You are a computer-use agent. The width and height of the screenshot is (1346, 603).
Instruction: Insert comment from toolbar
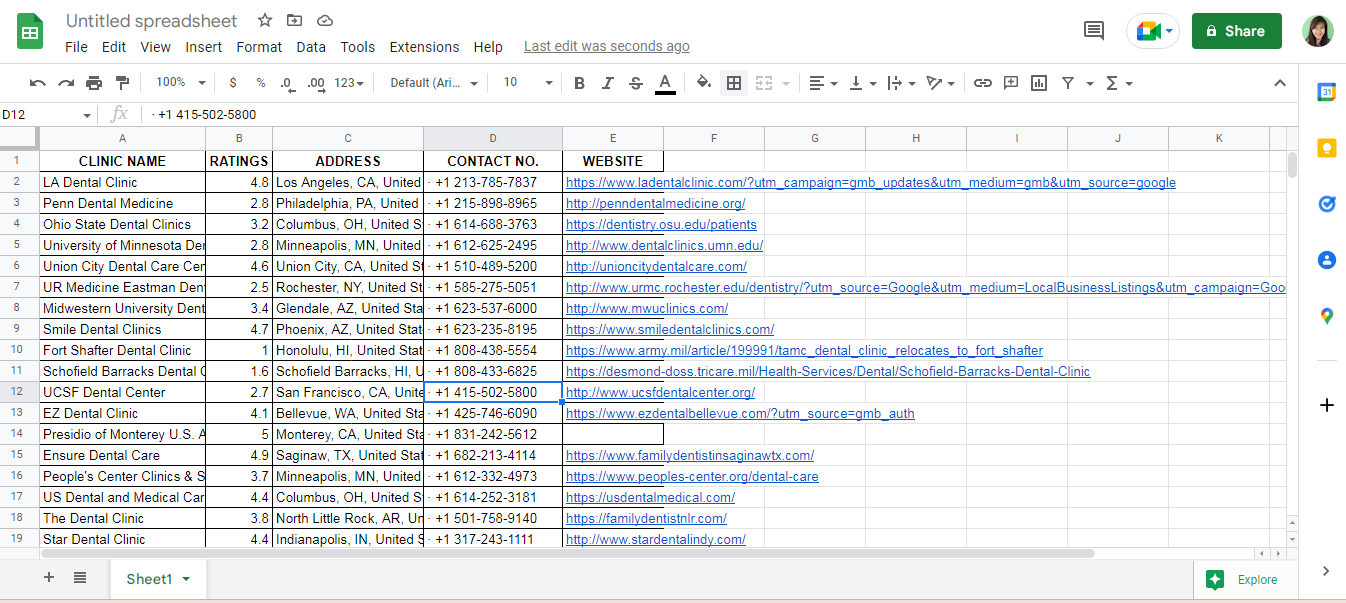(x=1011, y=83)
